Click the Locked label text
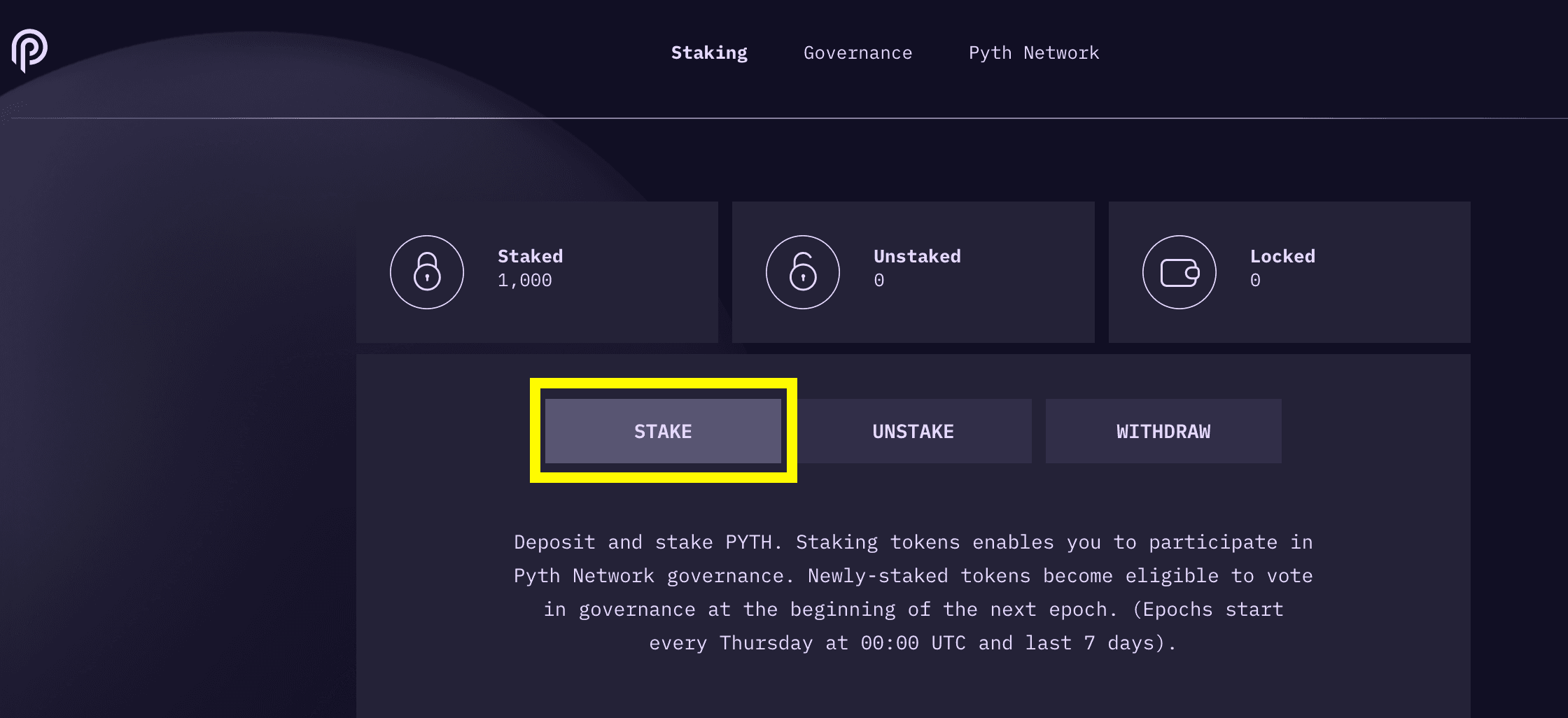1568x718 pixels. 1282,256
